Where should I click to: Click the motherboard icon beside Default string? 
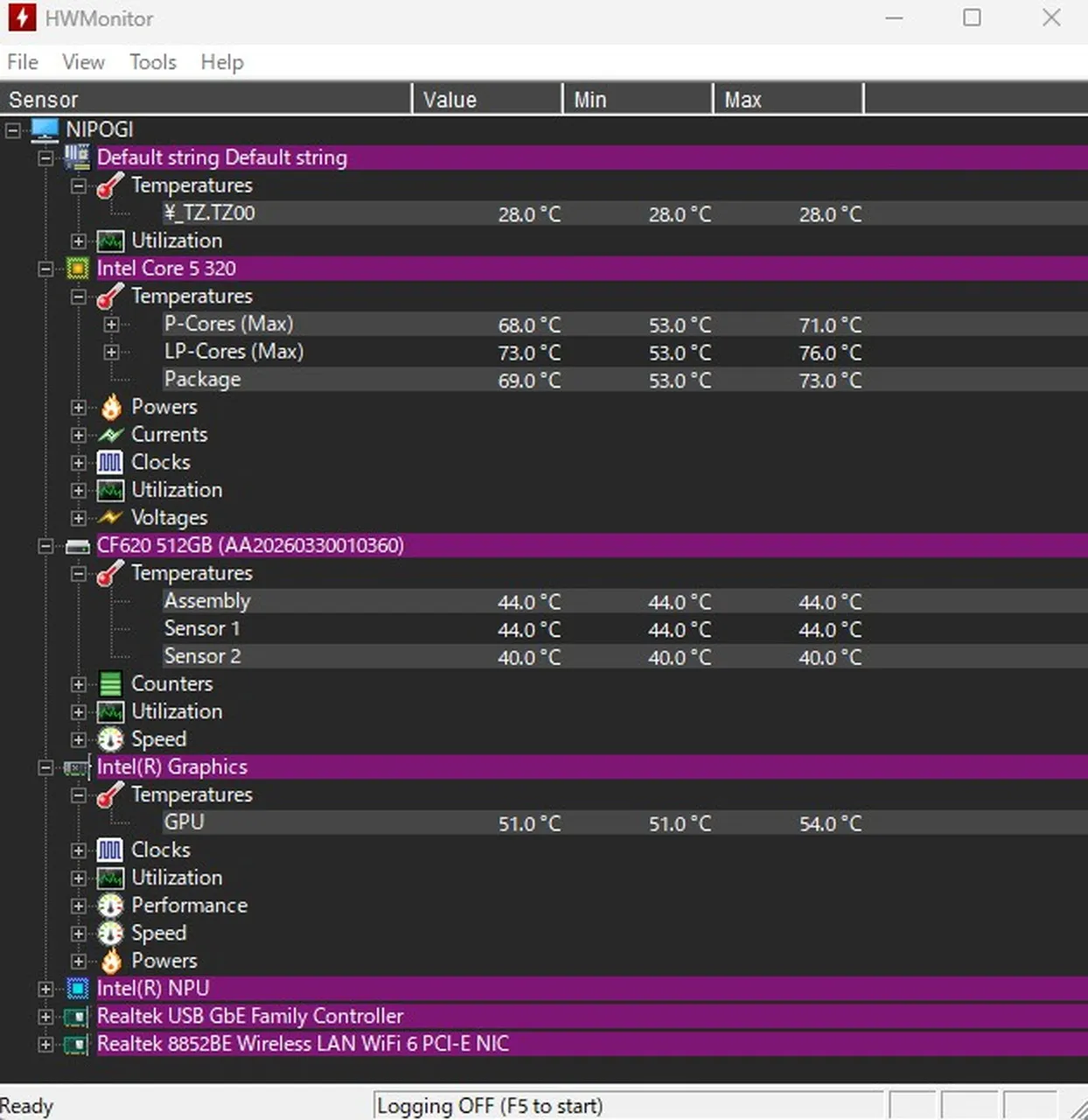point(77,157)
